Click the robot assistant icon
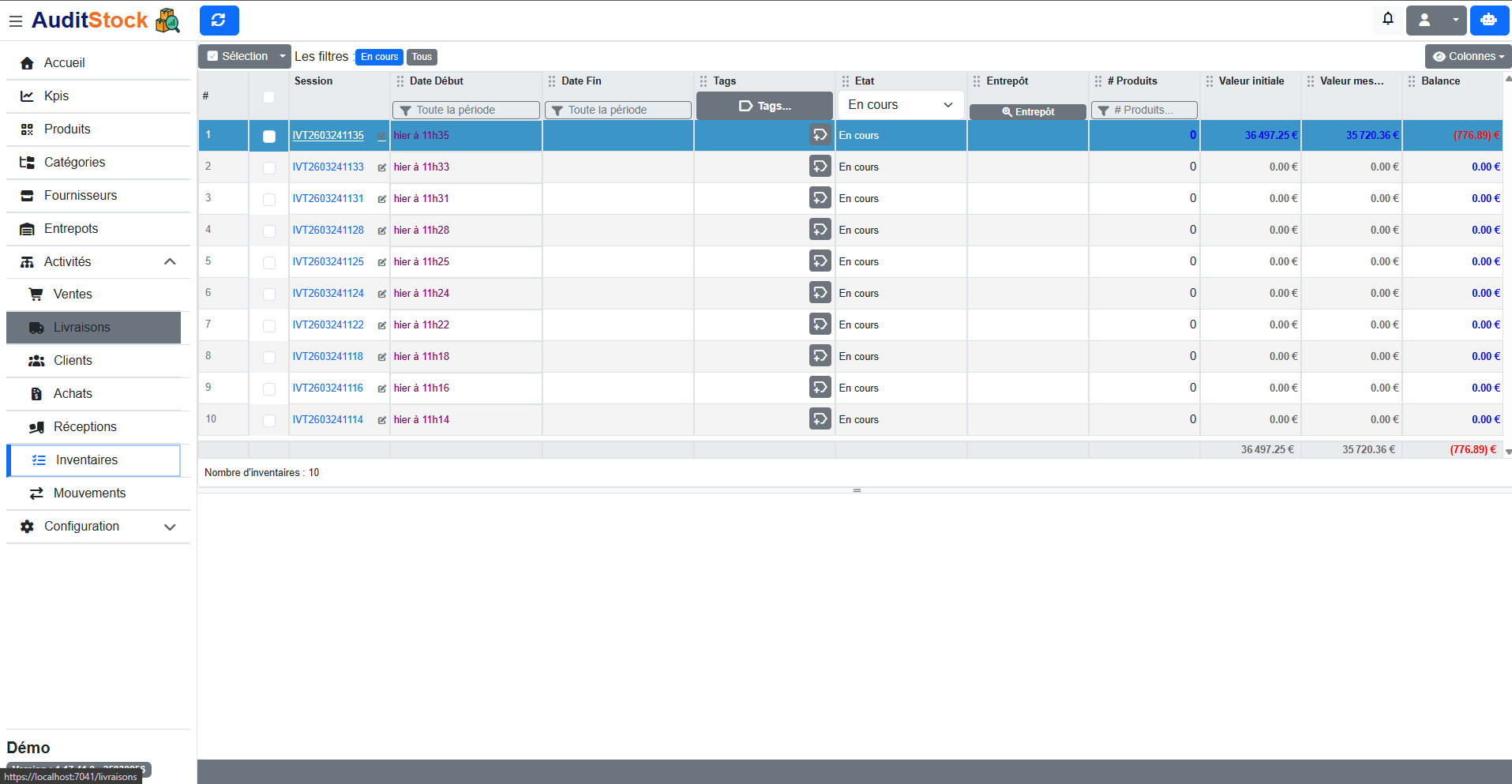The height and width of the screenshot is (784, 1512). 1488,21
